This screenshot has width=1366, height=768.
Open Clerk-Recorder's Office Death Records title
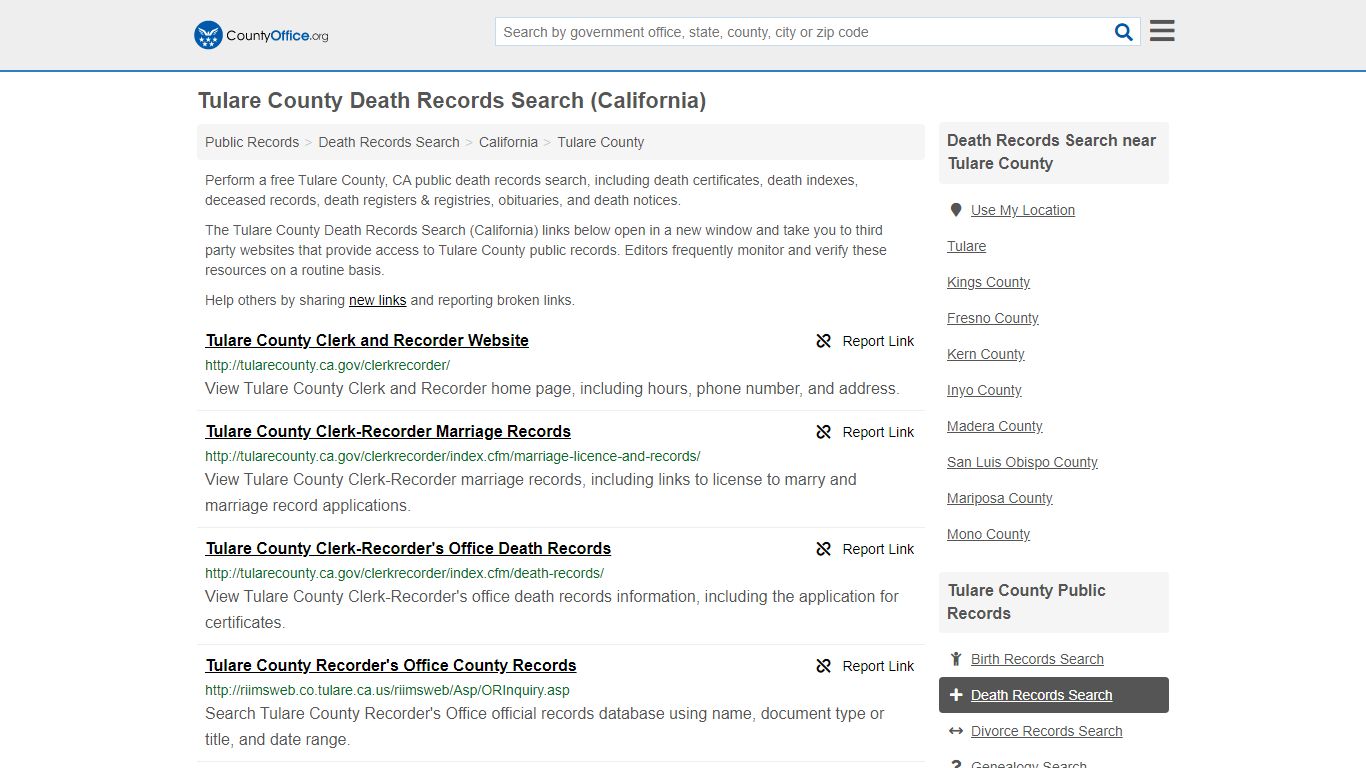tap(408, 548)
